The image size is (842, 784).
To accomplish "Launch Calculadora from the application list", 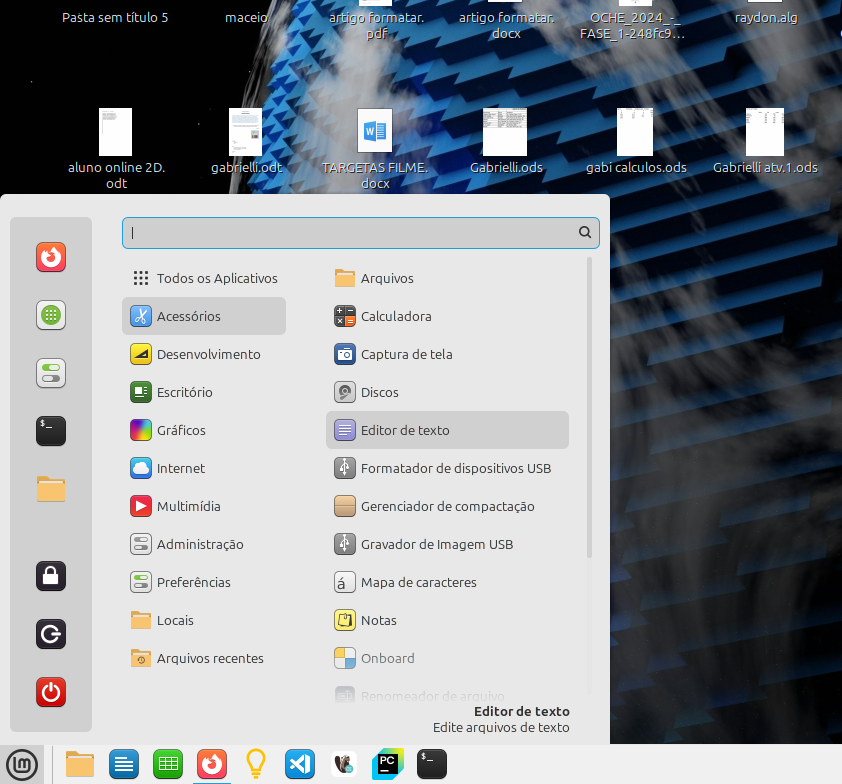I will (396, 316).
